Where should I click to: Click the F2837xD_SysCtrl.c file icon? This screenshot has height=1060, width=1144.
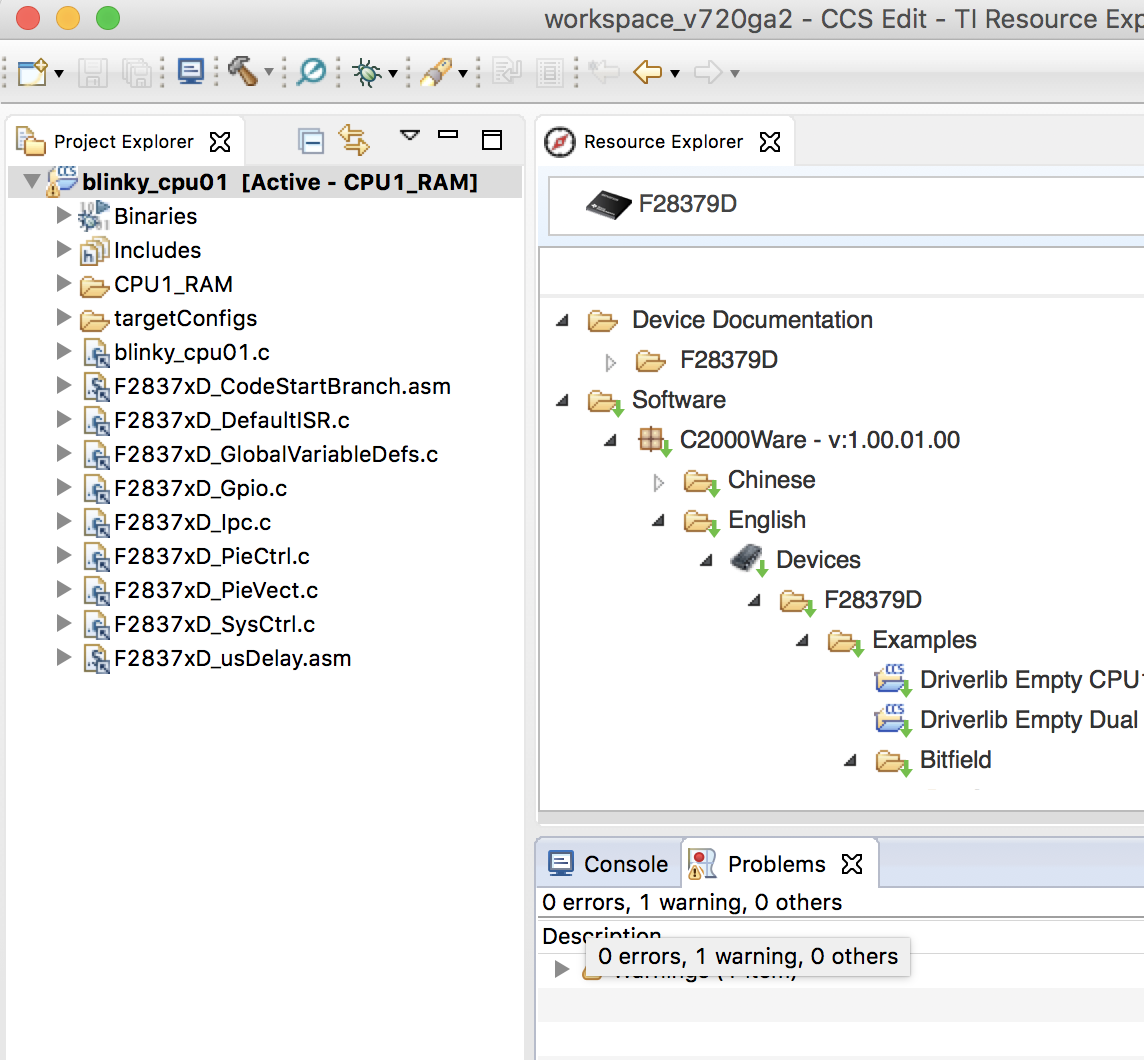coord(96,624)
